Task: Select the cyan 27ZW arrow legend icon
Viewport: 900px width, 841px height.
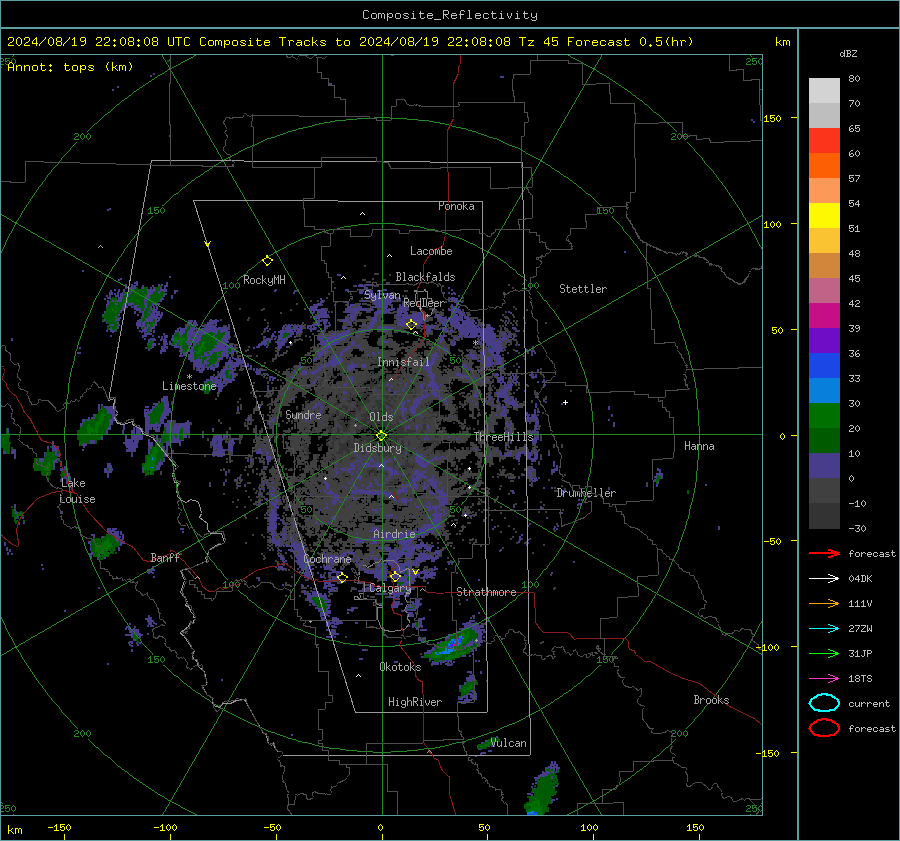Action: 824,629
